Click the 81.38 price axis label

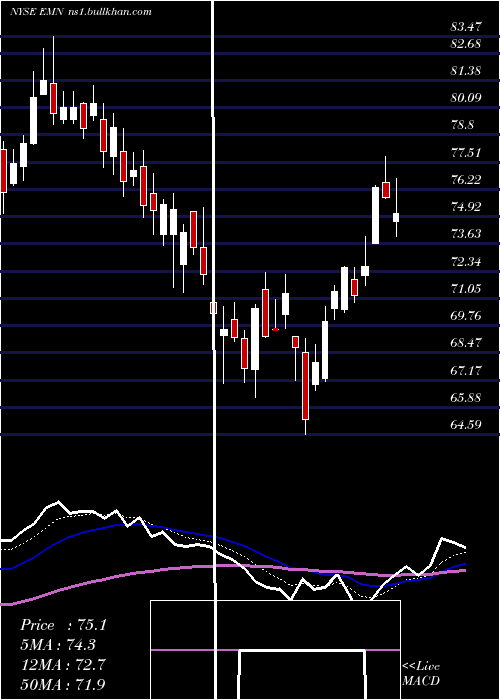[x=466, y=71]
